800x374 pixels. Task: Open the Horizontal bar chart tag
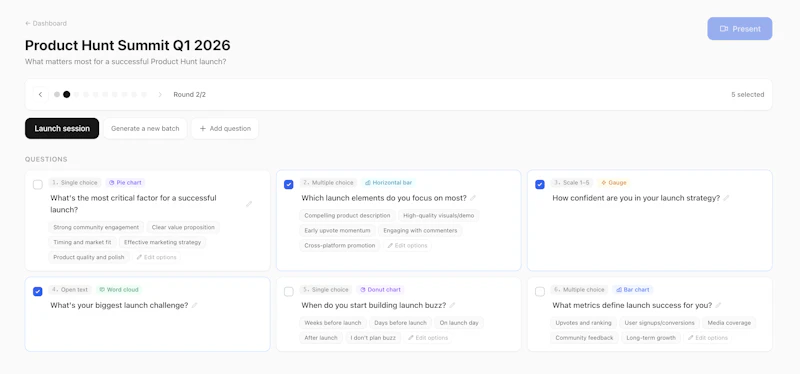click(389, 183)
